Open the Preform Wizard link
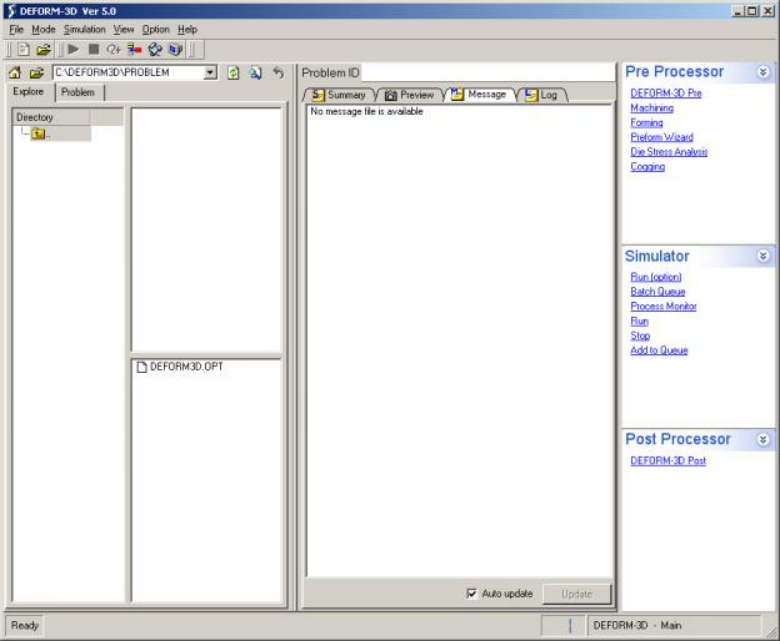Viewport: 780px width, 641px height. coord(662,137)
